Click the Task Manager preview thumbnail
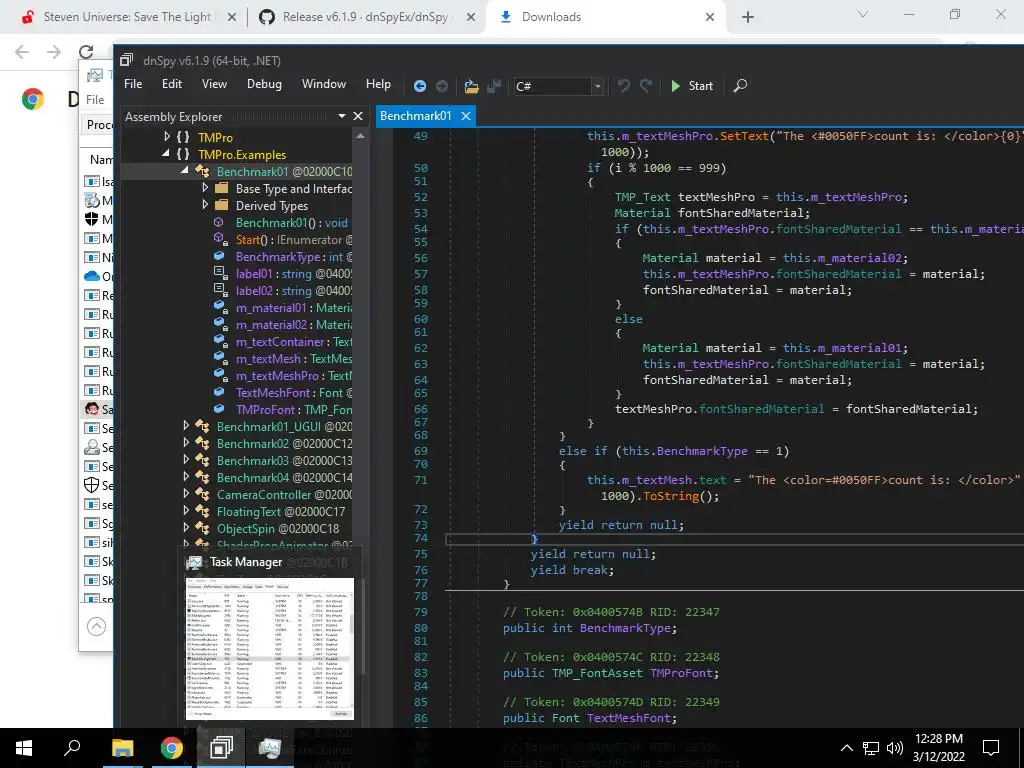 click(270, 648)
